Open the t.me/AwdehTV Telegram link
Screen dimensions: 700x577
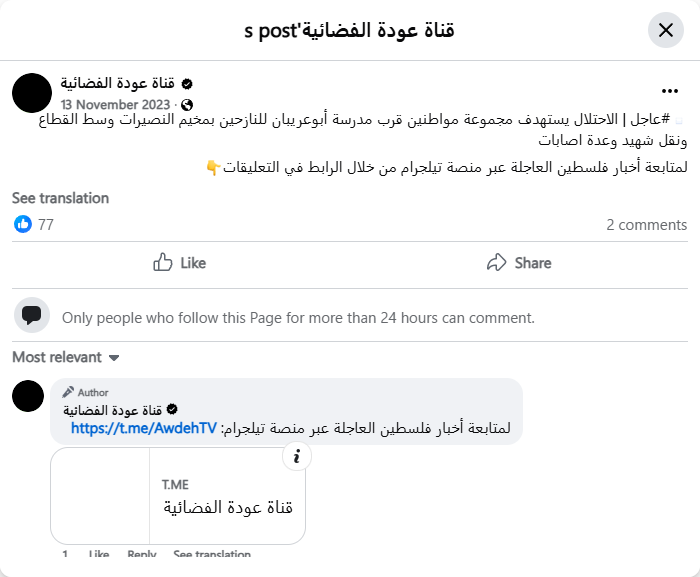click(x=144, y=429)
